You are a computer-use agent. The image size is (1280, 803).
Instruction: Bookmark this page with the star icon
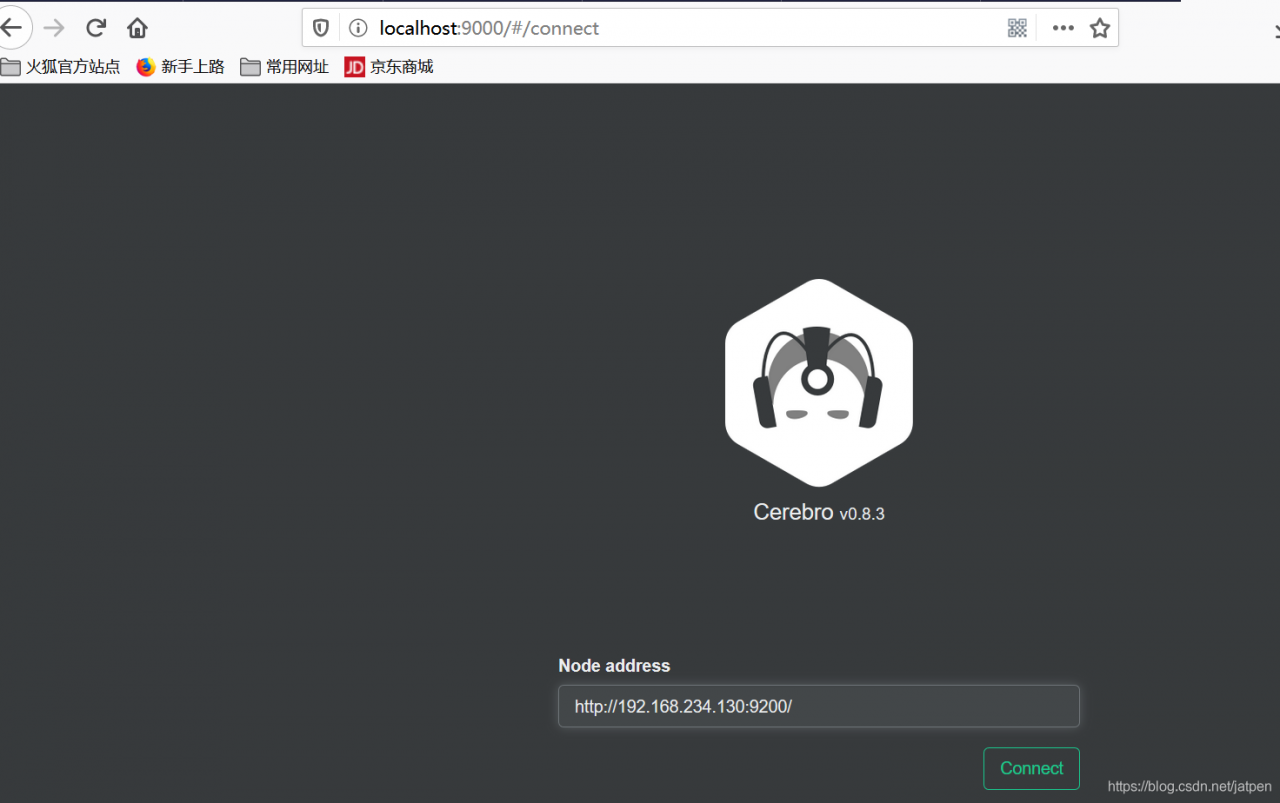click(x=1100, y=28)
